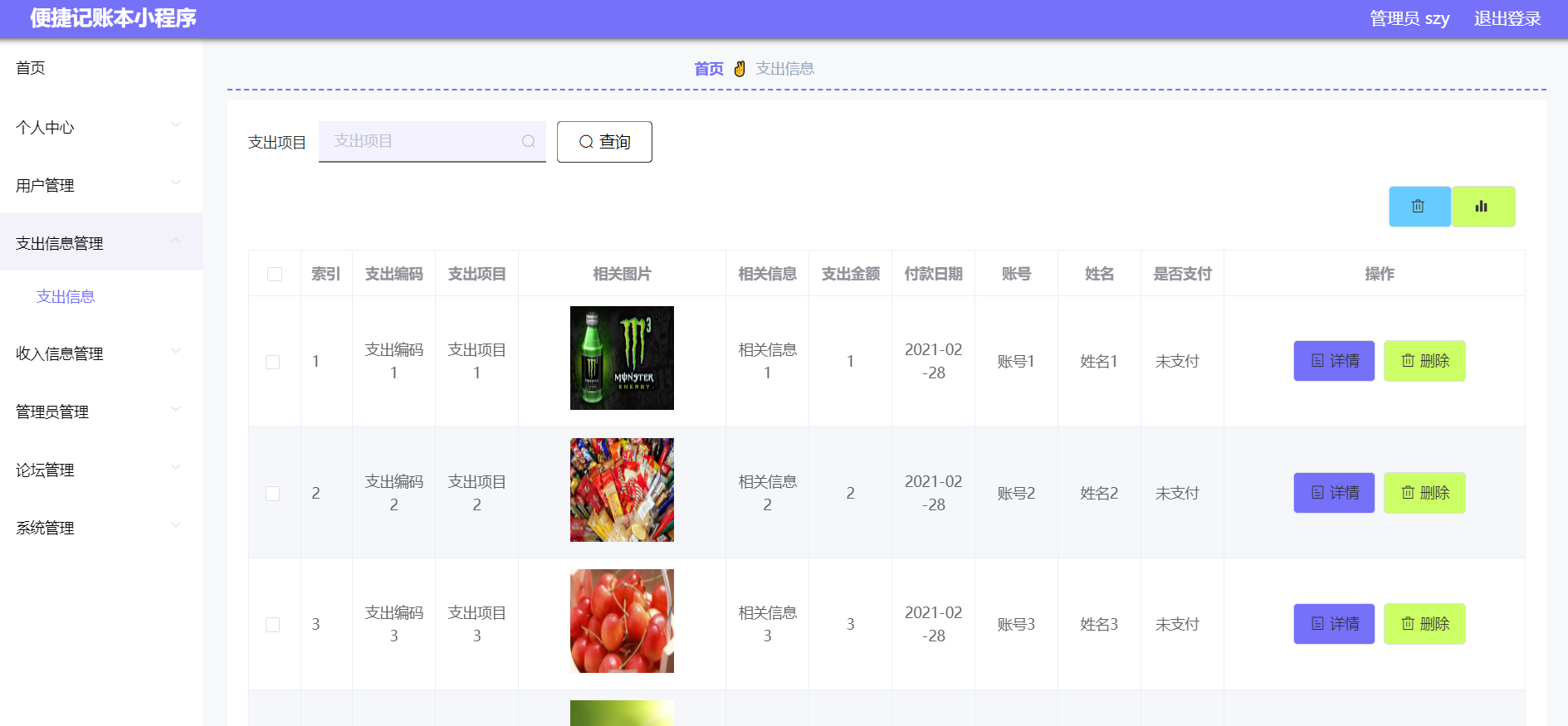The image size is (1568, 726).
Task: Check the checkbox for row 2
Action: pyautogui.click(x=272, y=494)
